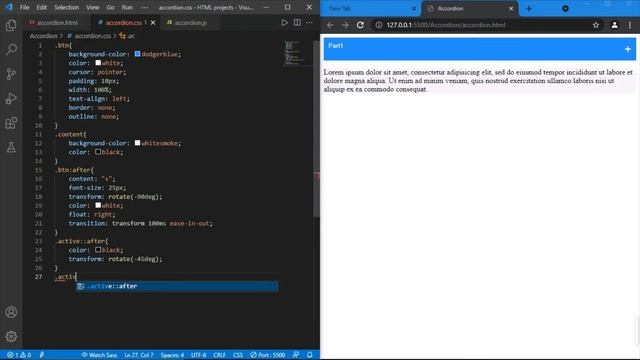Screen dimensions: 640x360
Task: Open the Run menu
Action: [x=127, y=7]
